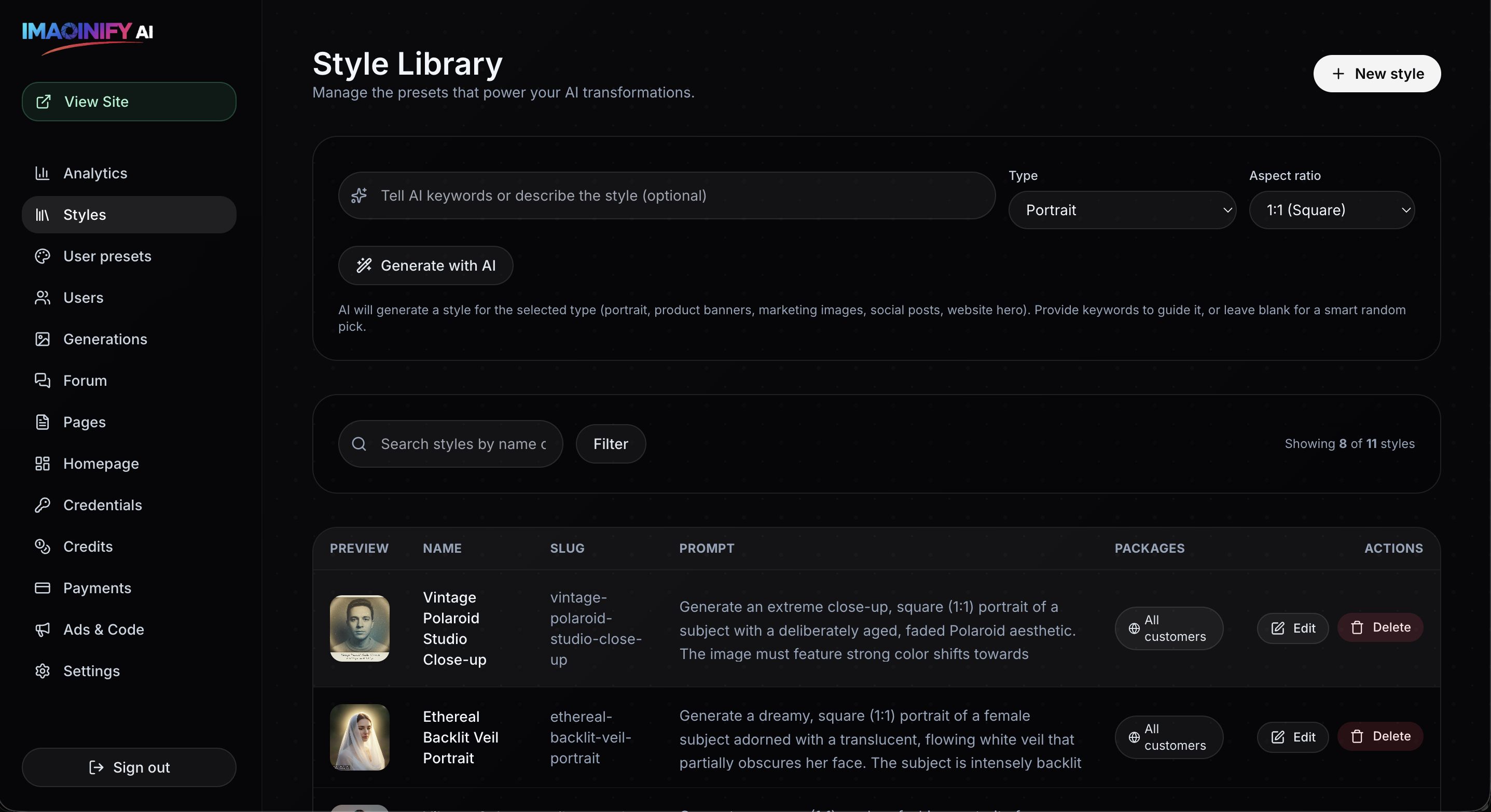The width and height of the screenshot is (1491, 812).
Task: Open the Type dropdown showing Portrait
Action: coord(1122,210)
